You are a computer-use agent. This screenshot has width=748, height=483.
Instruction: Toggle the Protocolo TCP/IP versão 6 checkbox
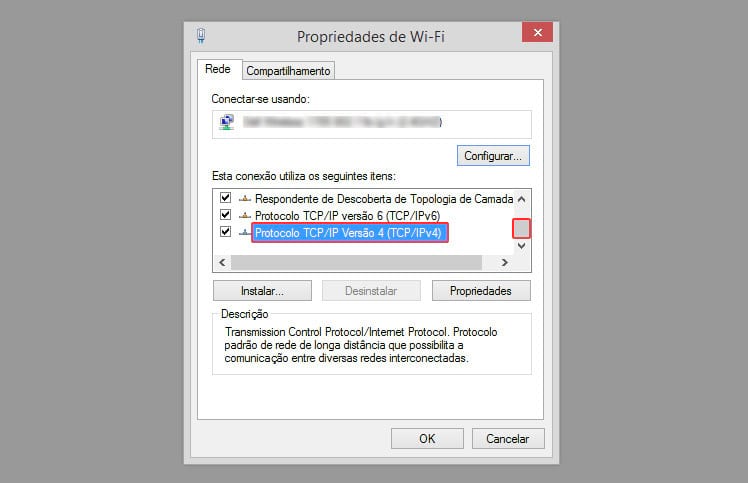click(225, 215)
